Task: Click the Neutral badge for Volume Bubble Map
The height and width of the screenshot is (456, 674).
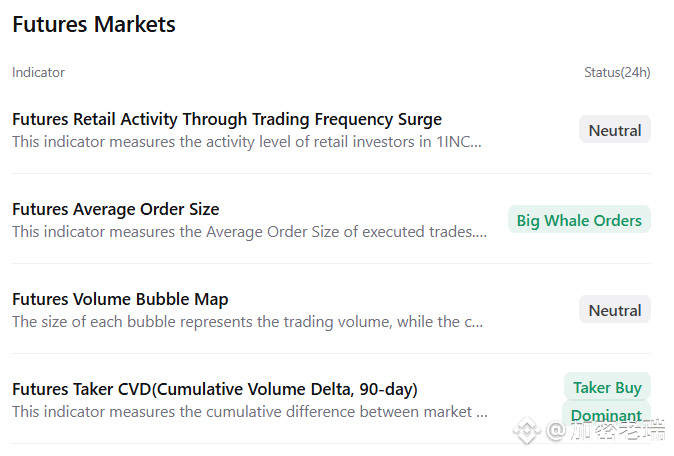Action: pyautogui.click(x=615, y=309)
